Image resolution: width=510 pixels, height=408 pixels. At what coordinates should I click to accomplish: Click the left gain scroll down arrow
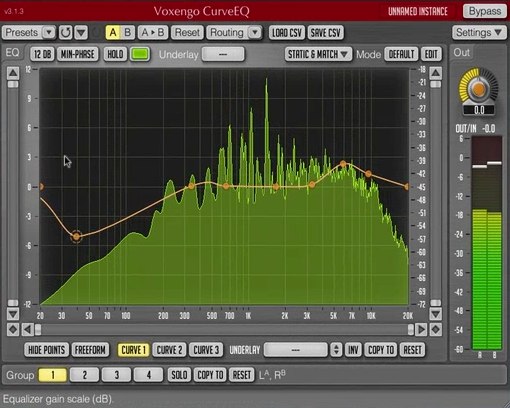(13, 314)
